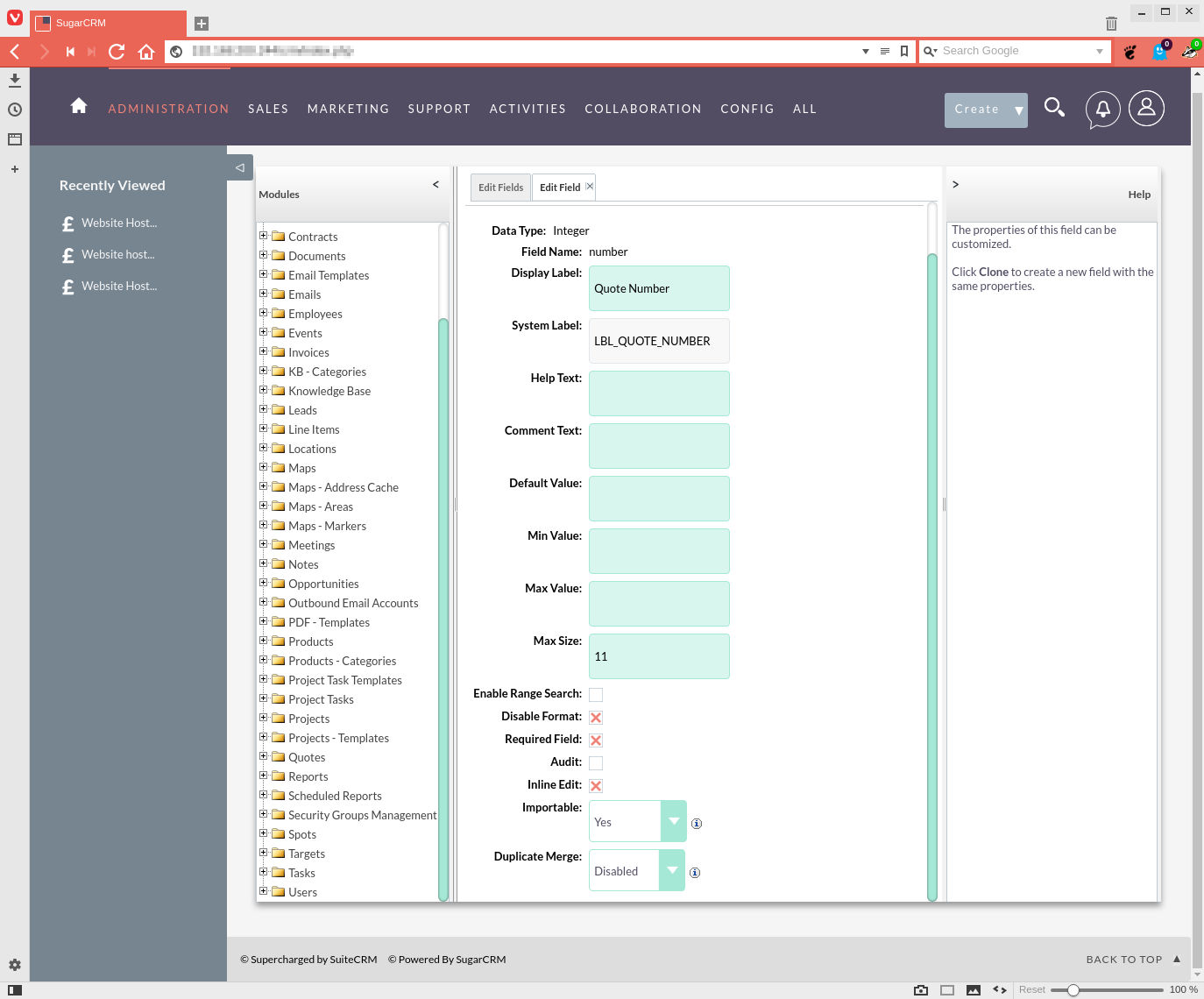
Task: Open the Vivaldi menu icon
Action: 15,18
